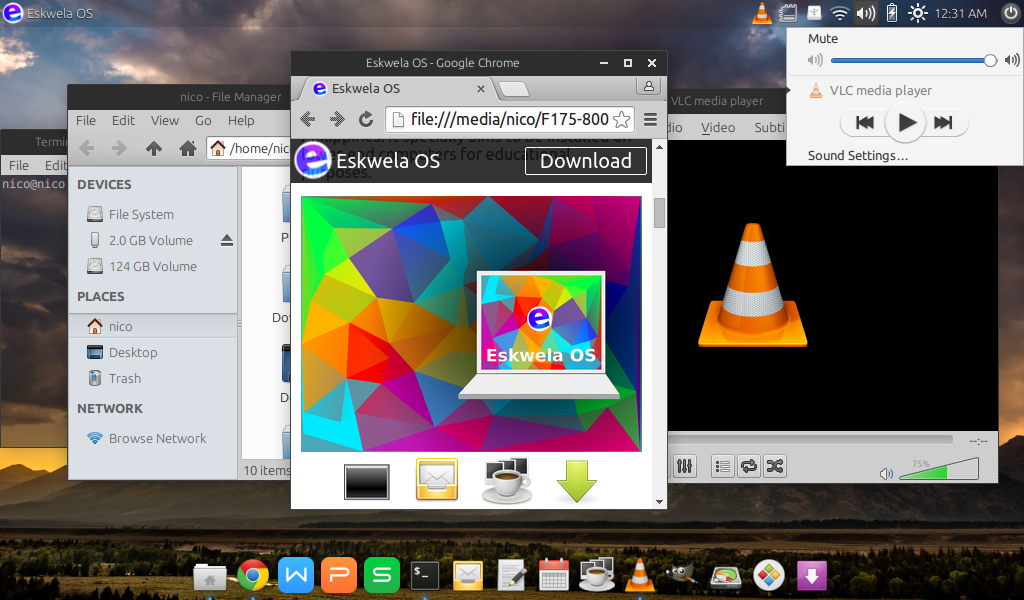Click the black screen icon on webpage
Screen dimensions: 1024x600
tap(366, 482)
